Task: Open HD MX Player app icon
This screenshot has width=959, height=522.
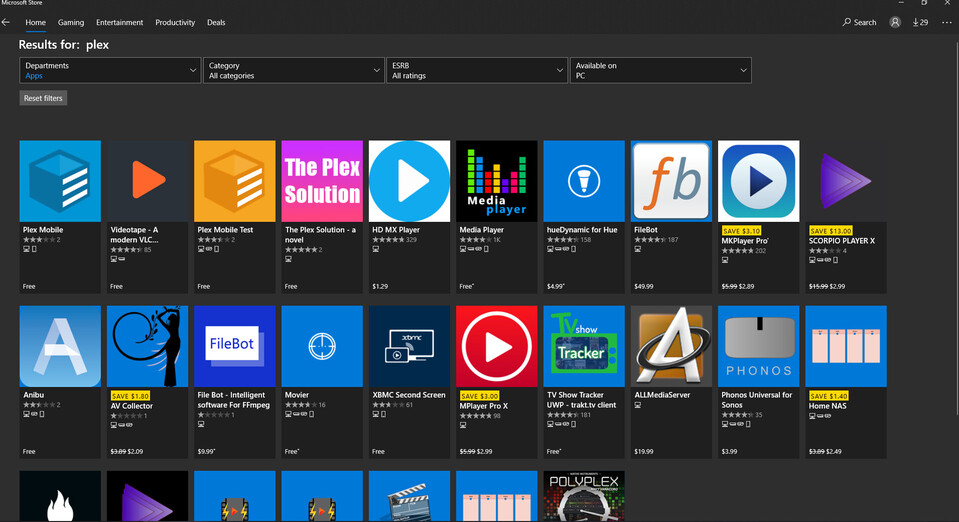Action: (409, 181)
